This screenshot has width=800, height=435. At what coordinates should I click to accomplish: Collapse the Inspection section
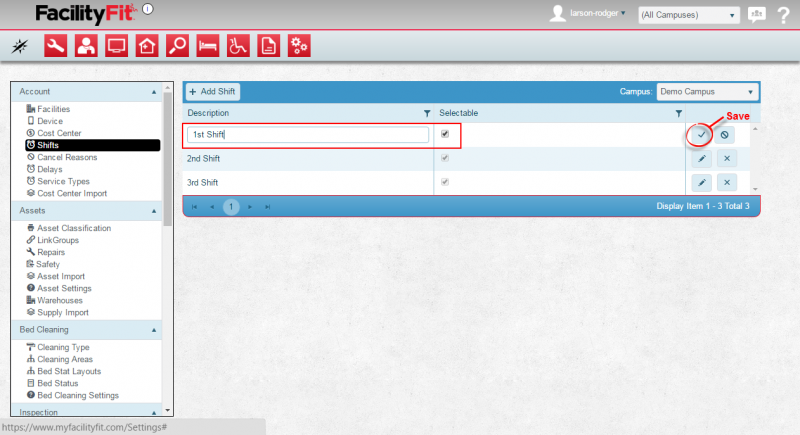pyautogui.click(x=154, y=412)
